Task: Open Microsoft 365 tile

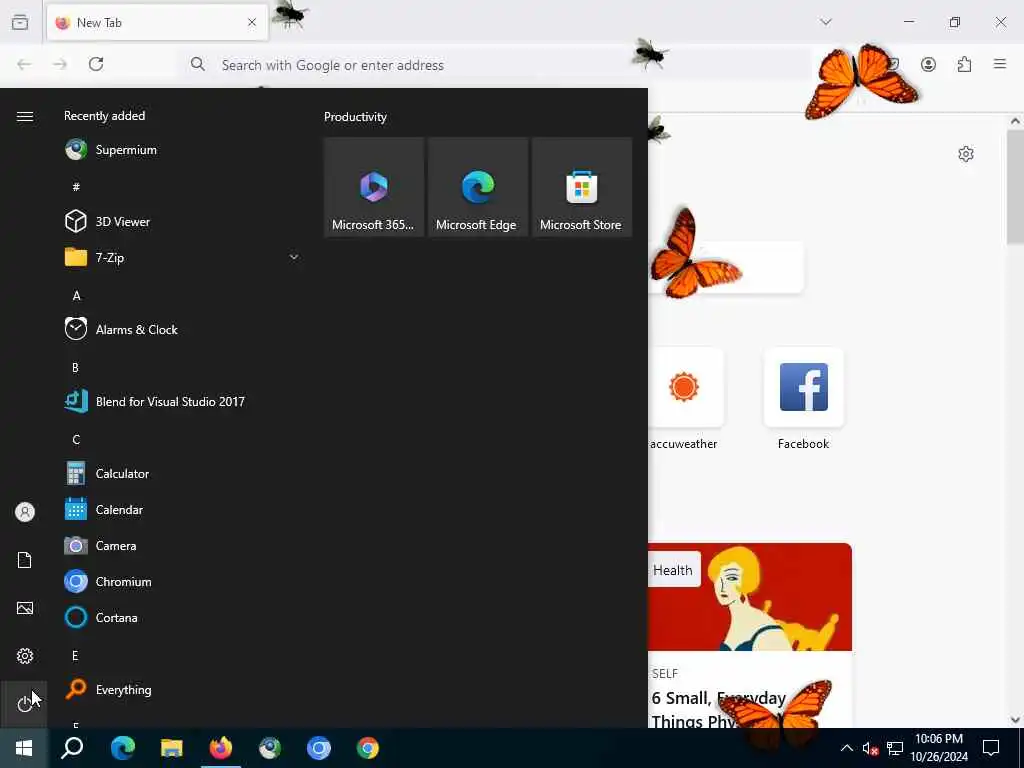Action: [x=374, y=187]
